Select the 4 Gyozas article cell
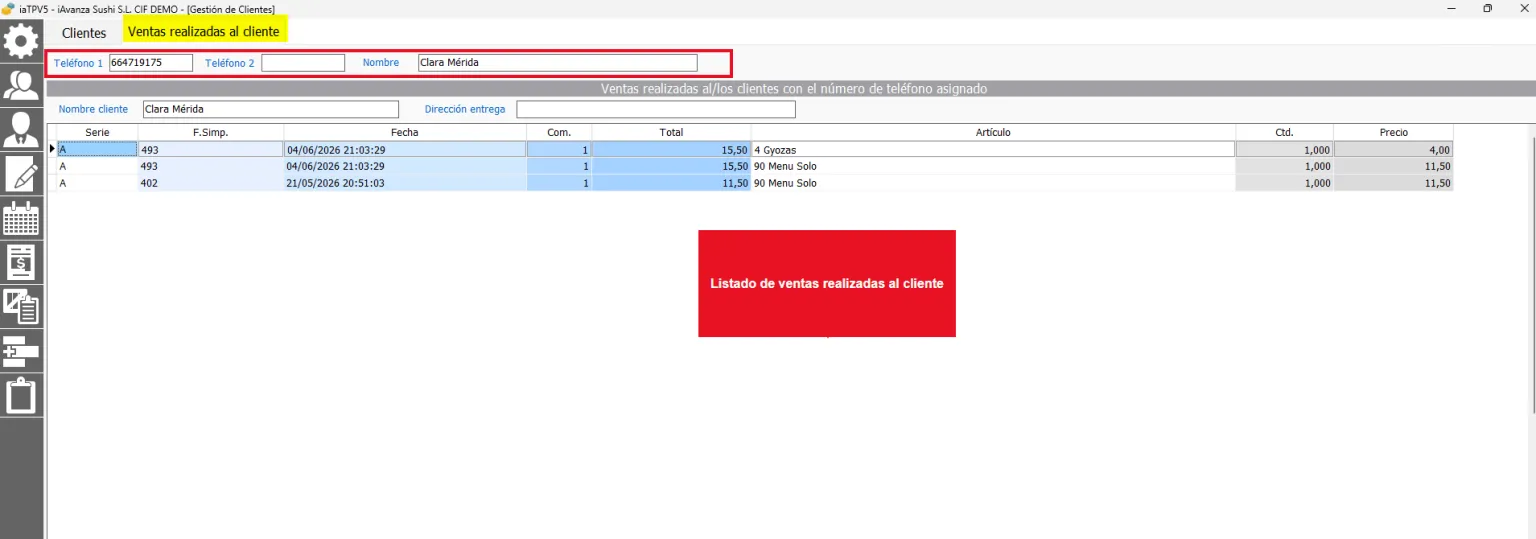Viewport: 1536px width, 539px height. pyautogui.click(x=993, y=149)
